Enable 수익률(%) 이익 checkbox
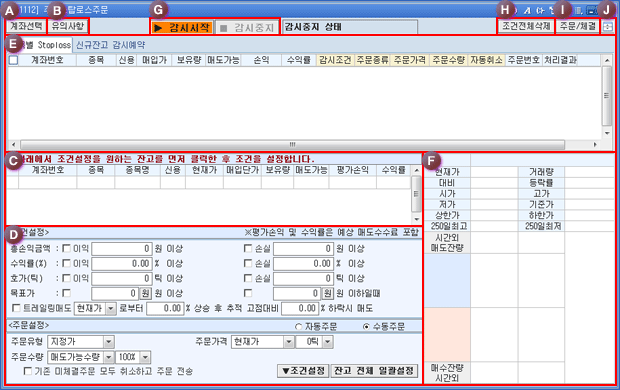The width and height of the screenshot is (620, 390). click(x=67, y=263)
